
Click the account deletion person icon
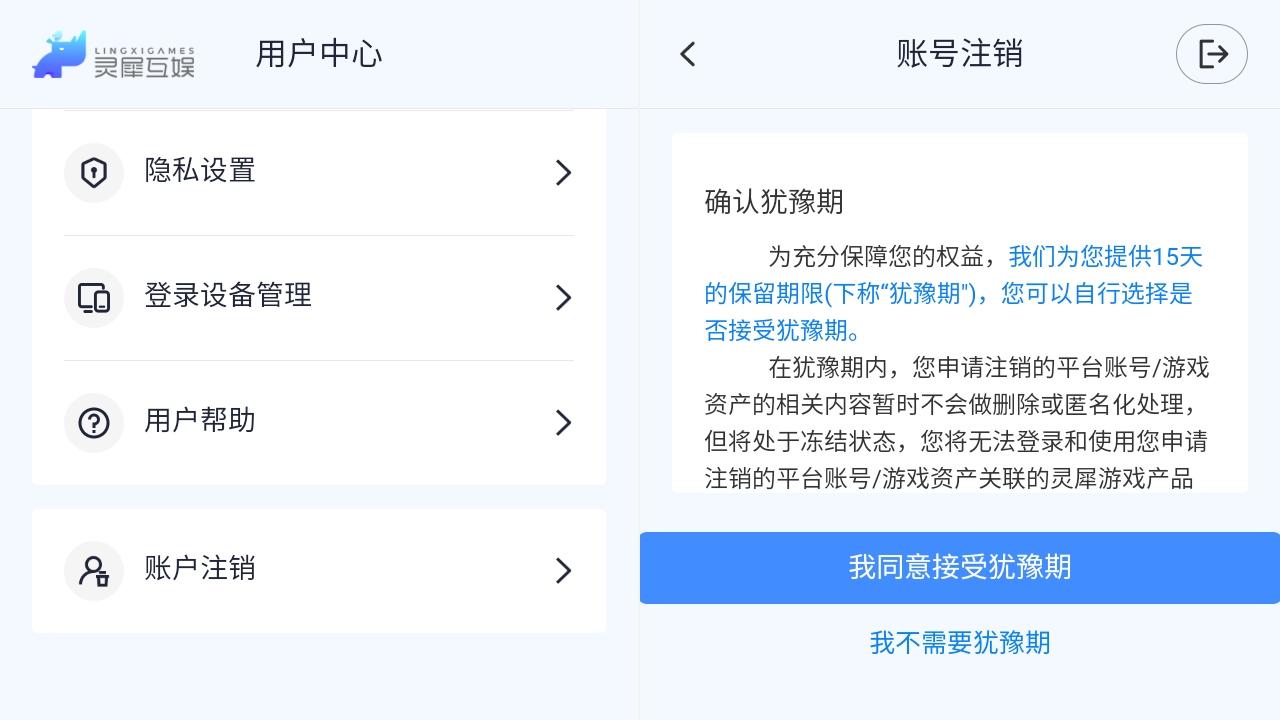coord(94,571)
